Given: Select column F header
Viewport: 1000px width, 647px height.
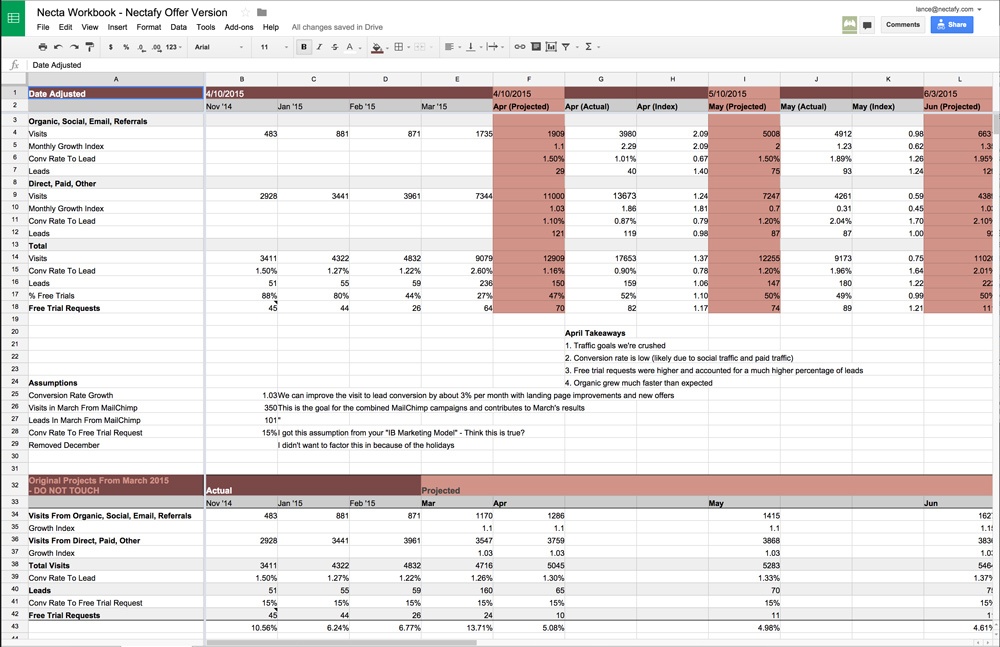Looking at the screenshot, I should pos(528,79).
